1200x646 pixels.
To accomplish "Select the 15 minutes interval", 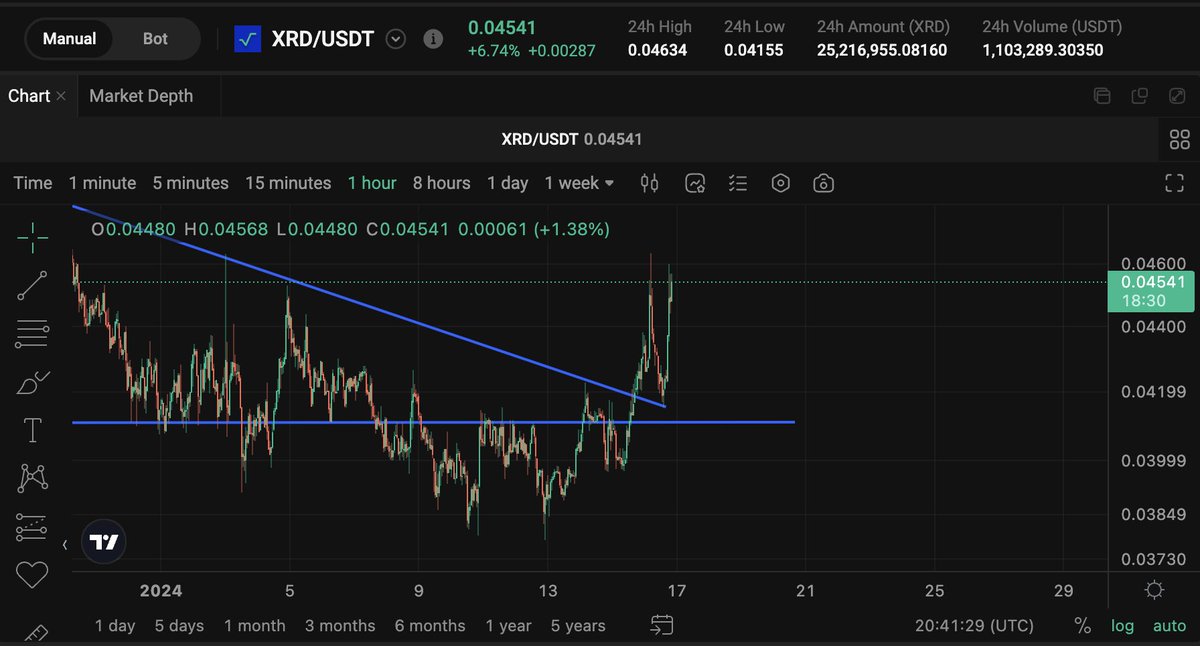I will [x=288, y=183].
